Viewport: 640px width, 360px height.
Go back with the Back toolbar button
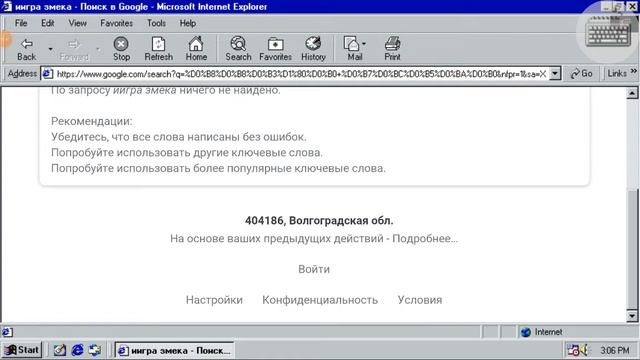[x=27, y=49]
